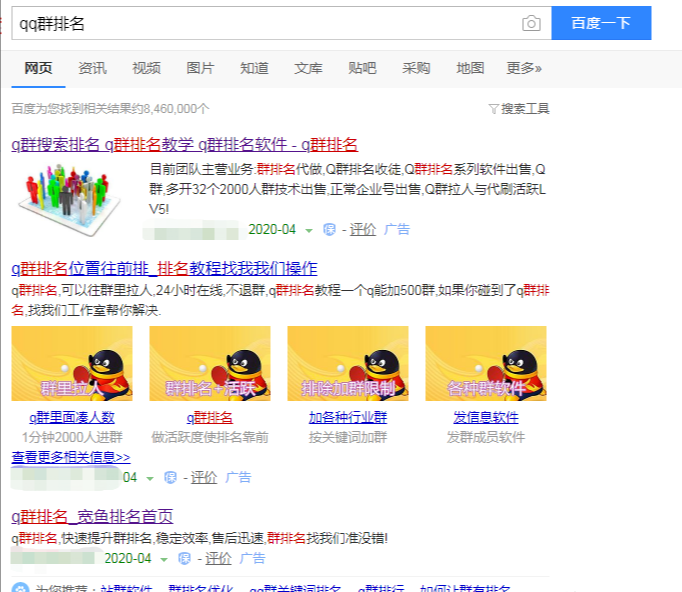Click the 群排名+活跃 penguin thumbnail
The height and width of the screenshot is (592, 682).
[210, 363]
